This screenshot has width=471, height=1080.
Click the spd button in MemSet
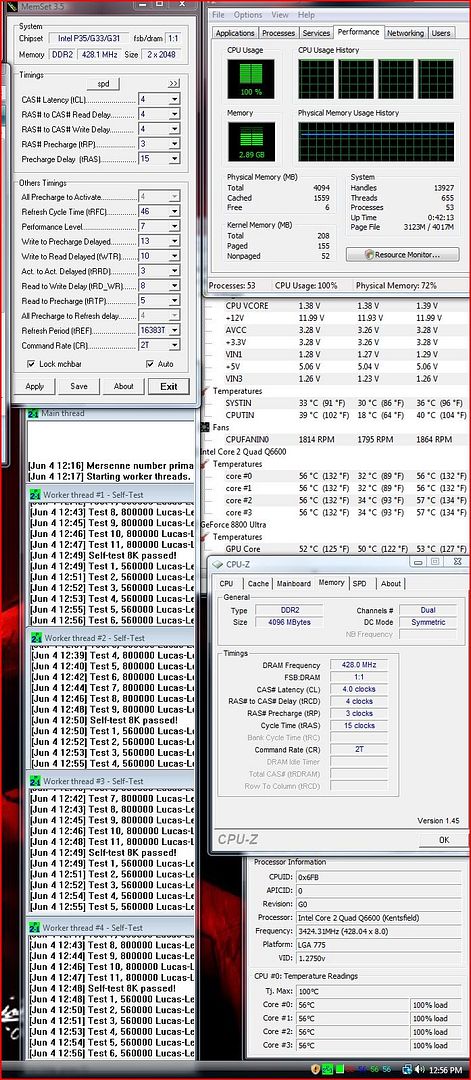[103, 83]
